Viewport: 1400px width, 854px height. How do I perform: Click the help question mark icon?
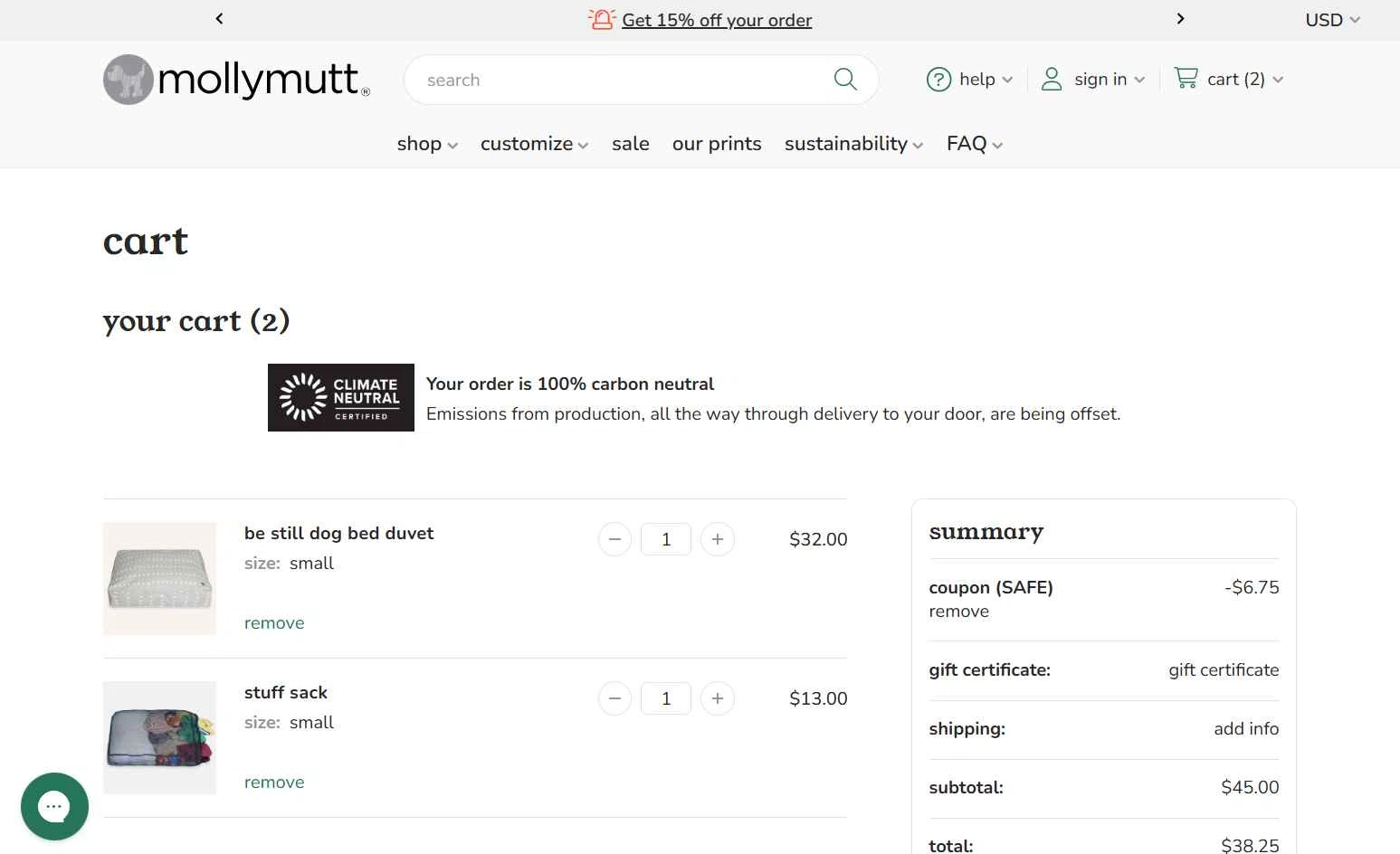(938, 80)
